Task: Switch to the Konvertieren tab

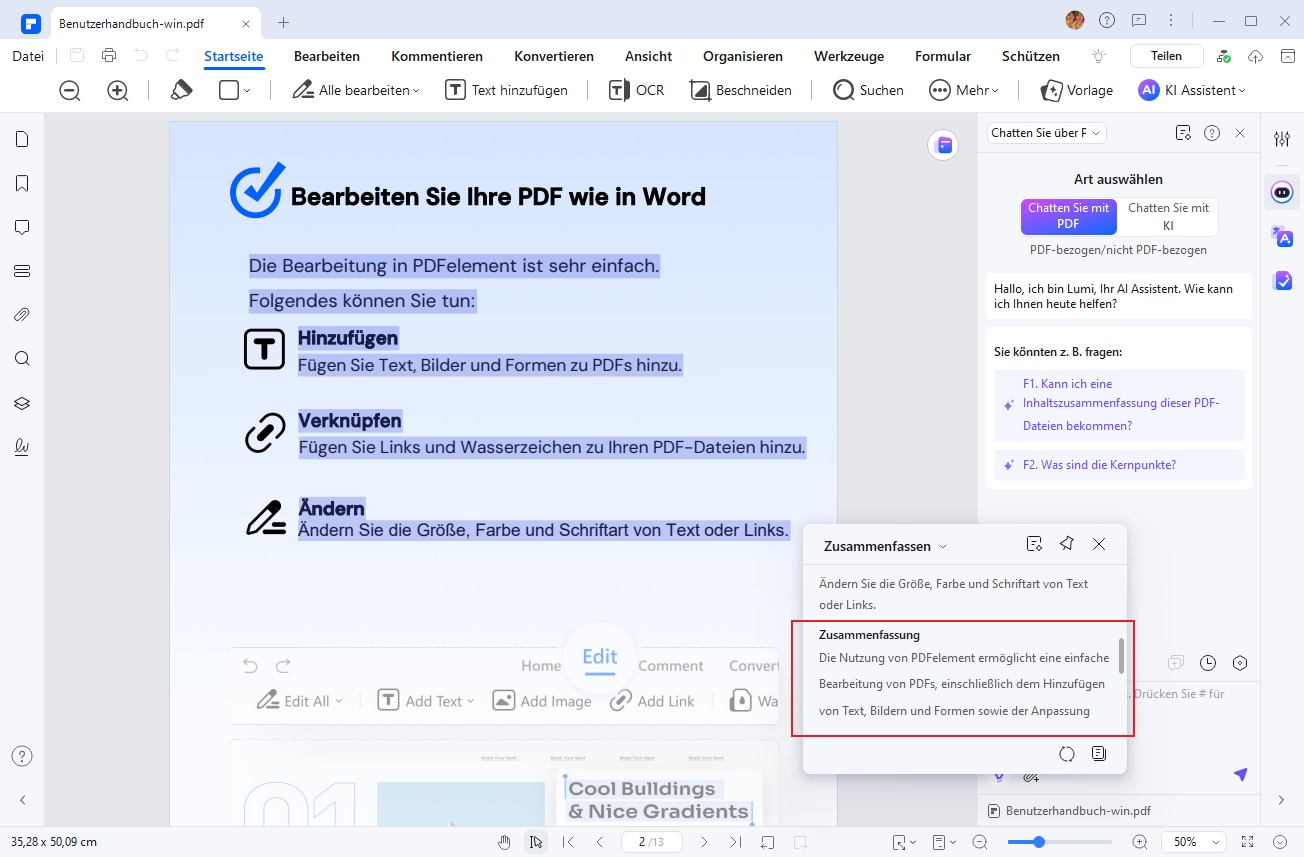Action: point(554,56)
